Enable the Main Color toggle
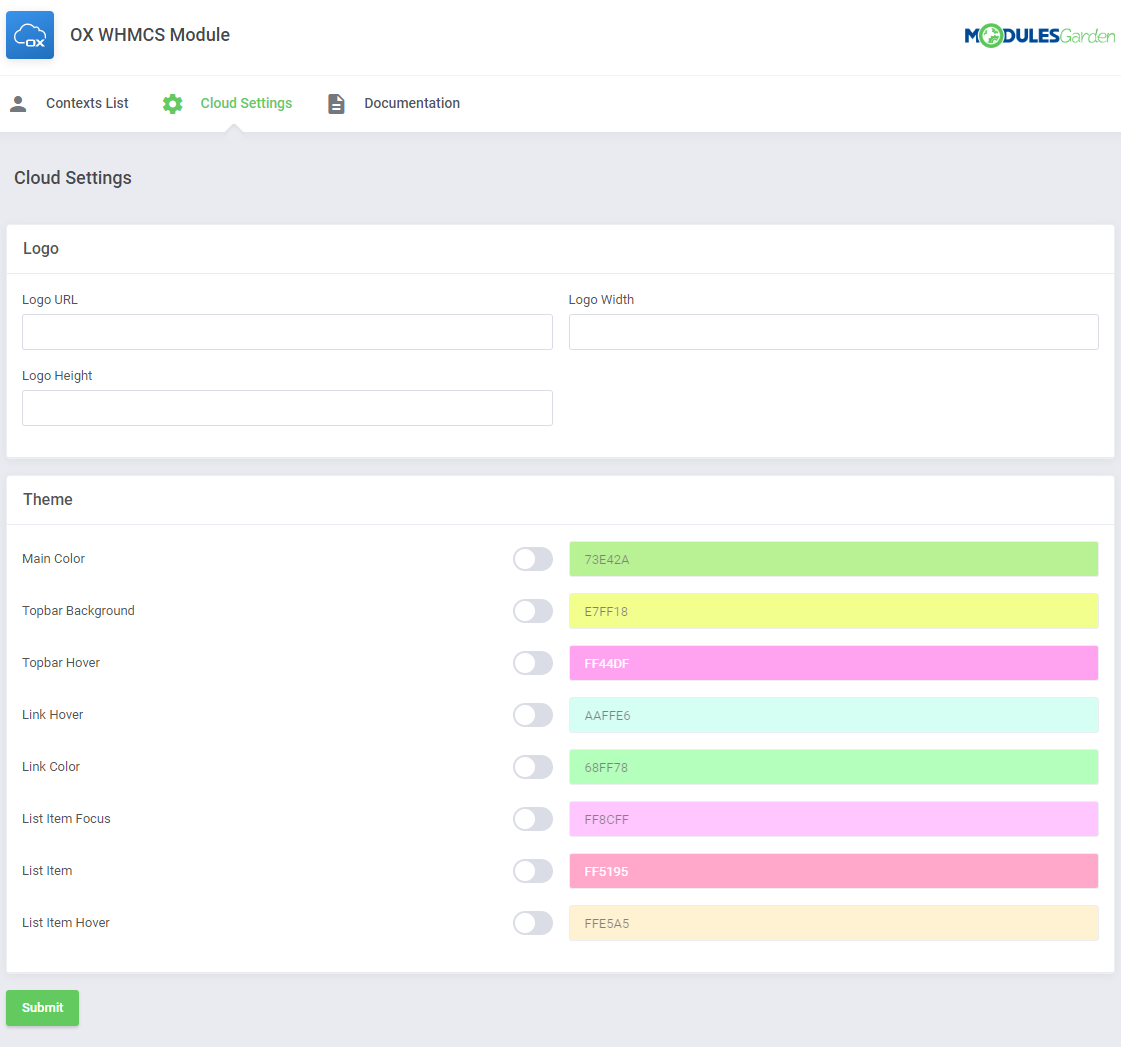The image size is (1121, 1047). [x=533, y=559]
